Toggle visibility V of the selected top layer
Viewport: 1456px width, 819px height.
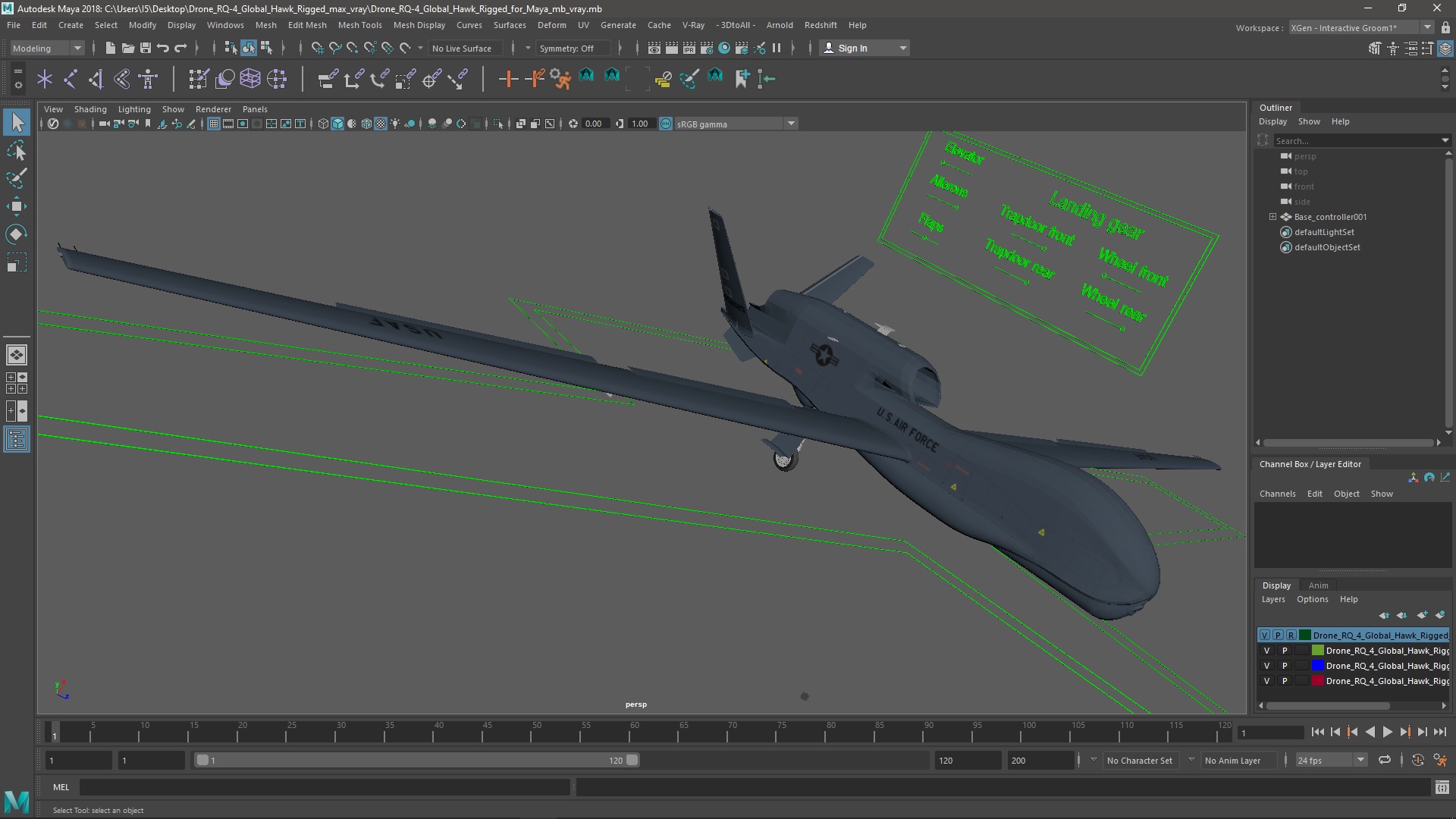[1264, 635]
